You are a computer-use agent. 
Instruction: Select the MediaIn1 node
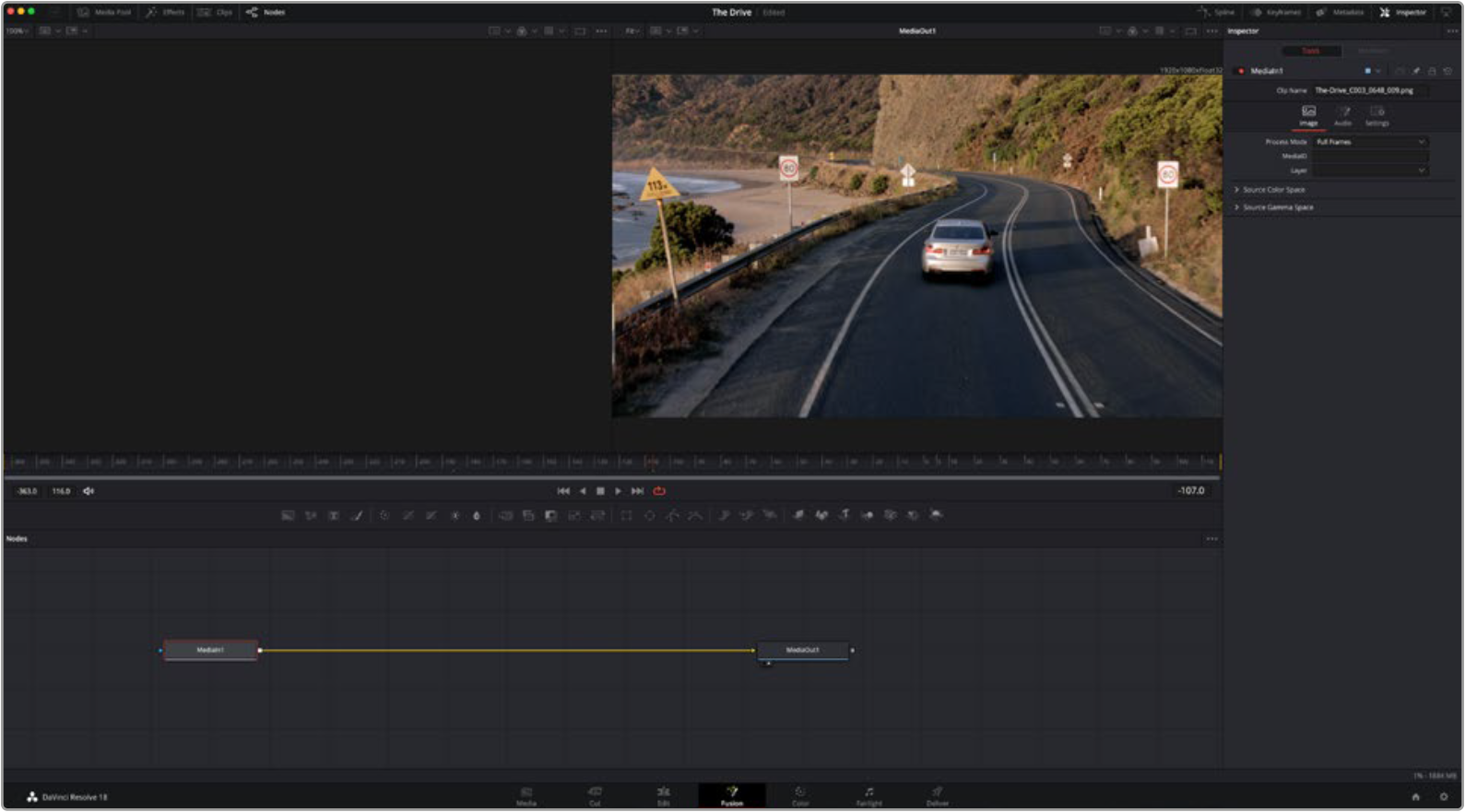[x=210, y=651]
